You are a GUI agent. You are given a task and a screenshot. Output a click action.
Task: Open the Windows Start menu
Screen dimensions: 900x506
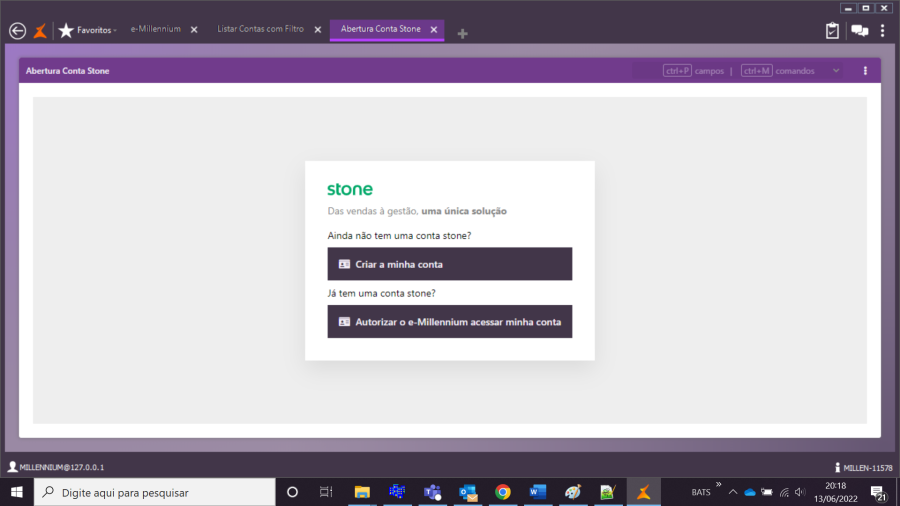17,492
